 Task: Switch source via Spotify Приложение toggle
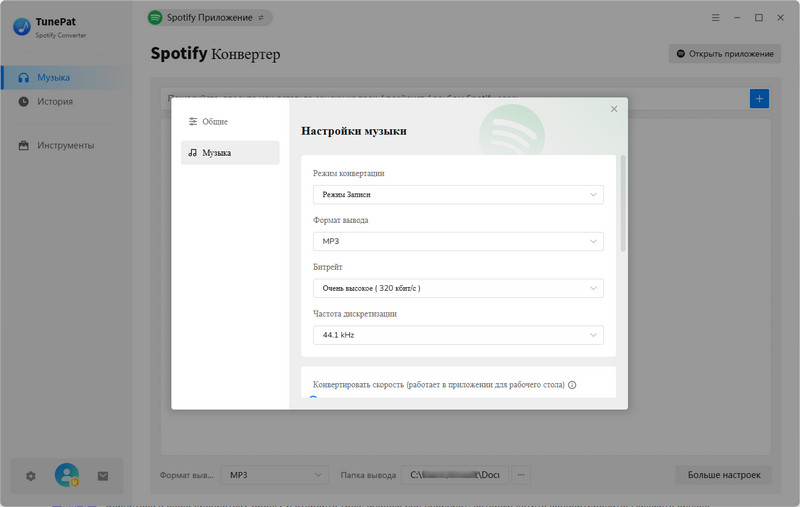pos(208,17)
